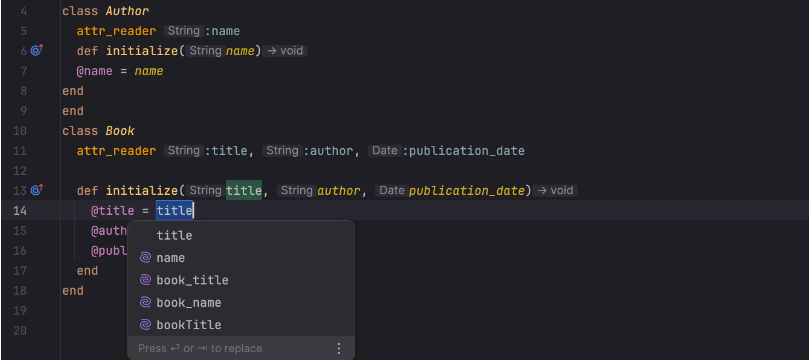The height and width of the screenshot is (360, 809).
Task: Click line number 20 in the gutter
Action: pyautogui.click(x=20, y=331)
